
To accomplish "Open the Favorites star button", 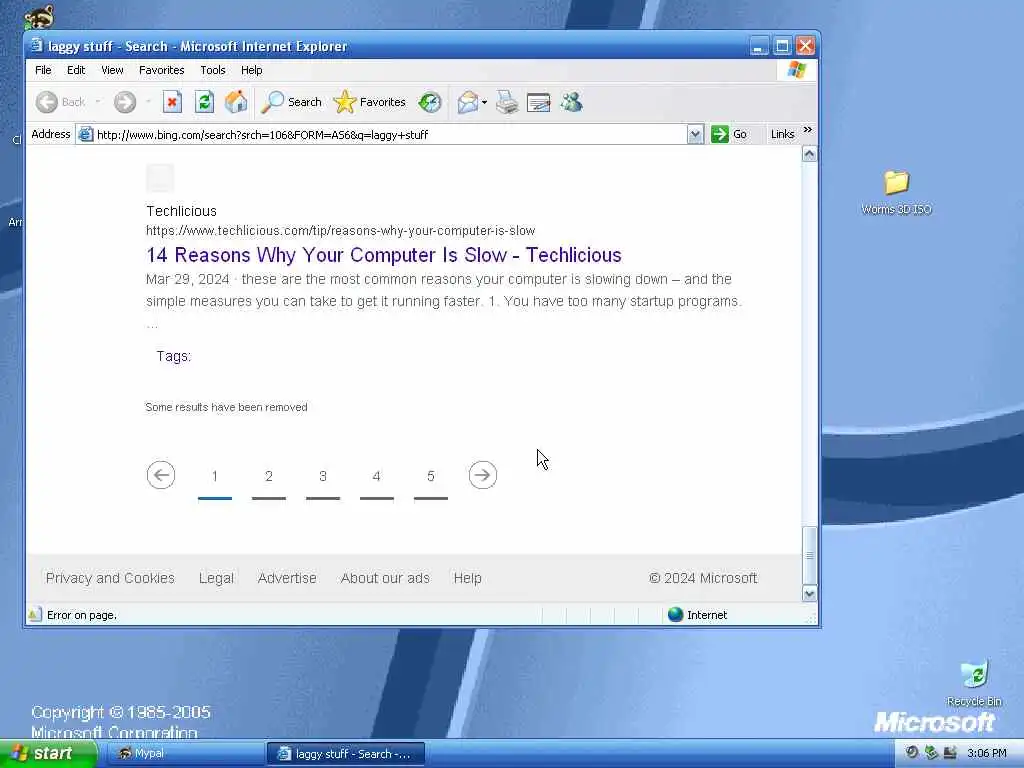I will (370, 102).
